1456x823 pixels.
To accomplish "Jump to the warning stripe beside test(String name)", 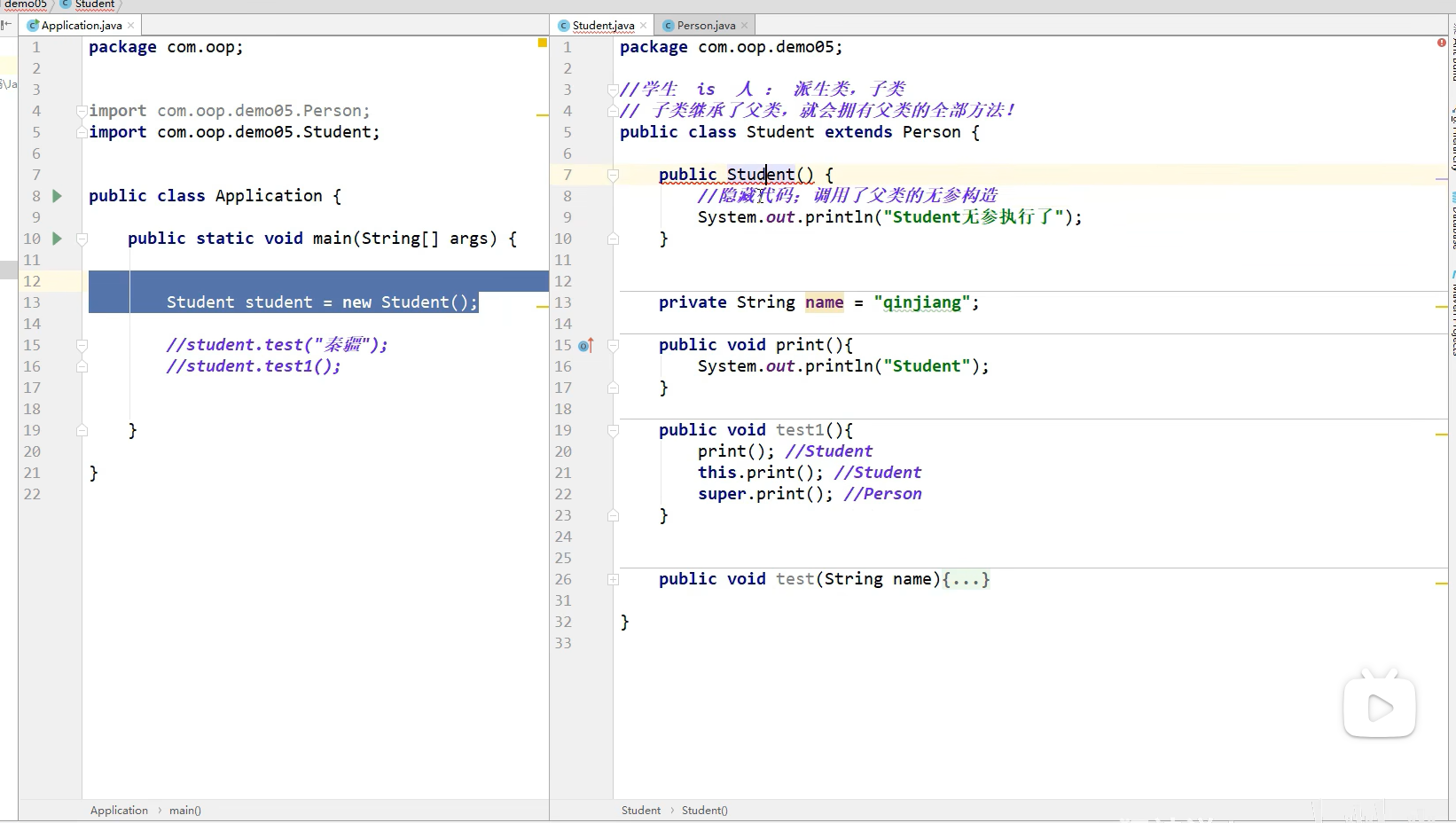I will [1442, 584].
